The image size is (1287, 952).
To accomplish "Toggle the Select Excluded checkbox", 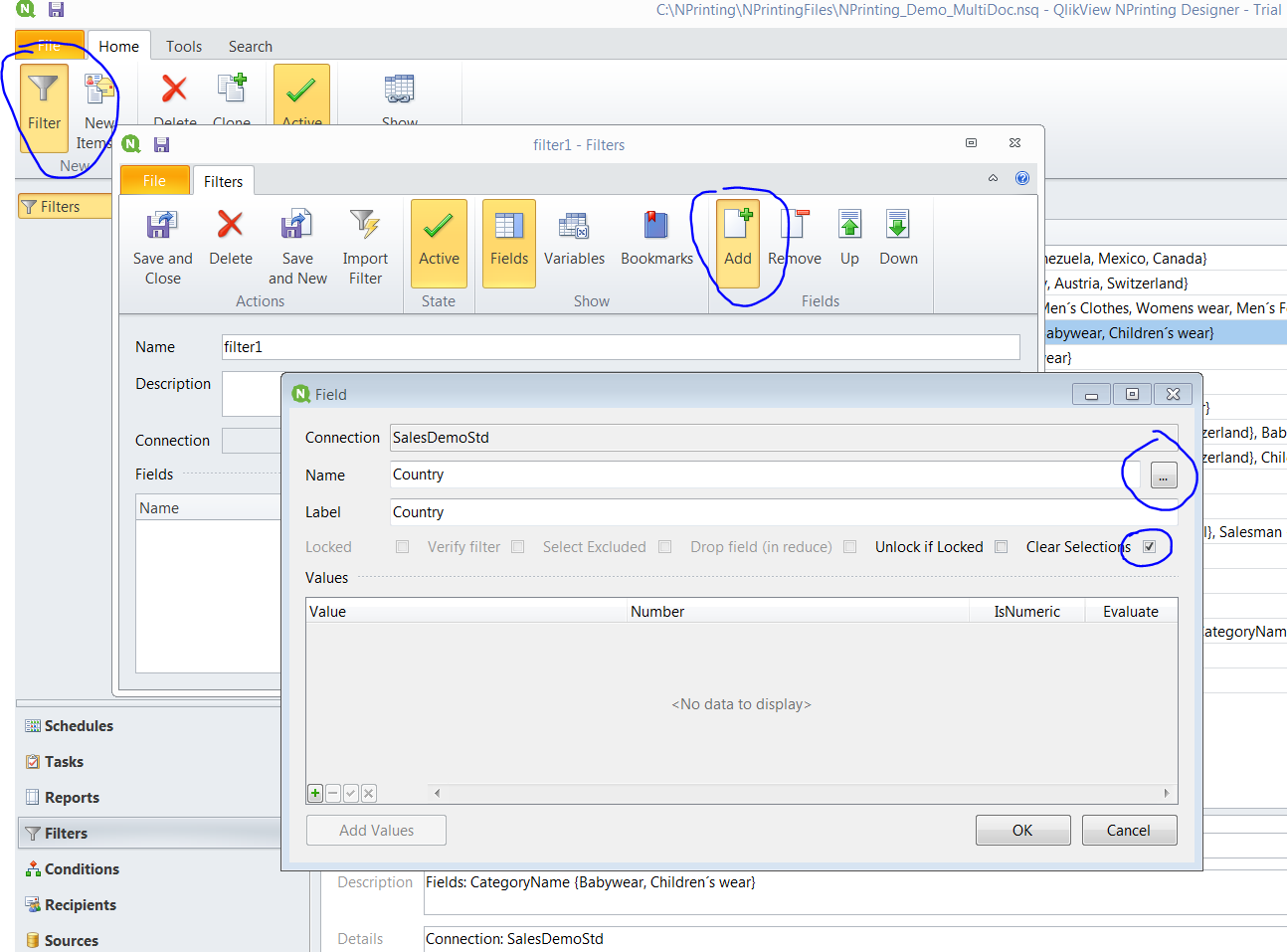I will (665, 547).
